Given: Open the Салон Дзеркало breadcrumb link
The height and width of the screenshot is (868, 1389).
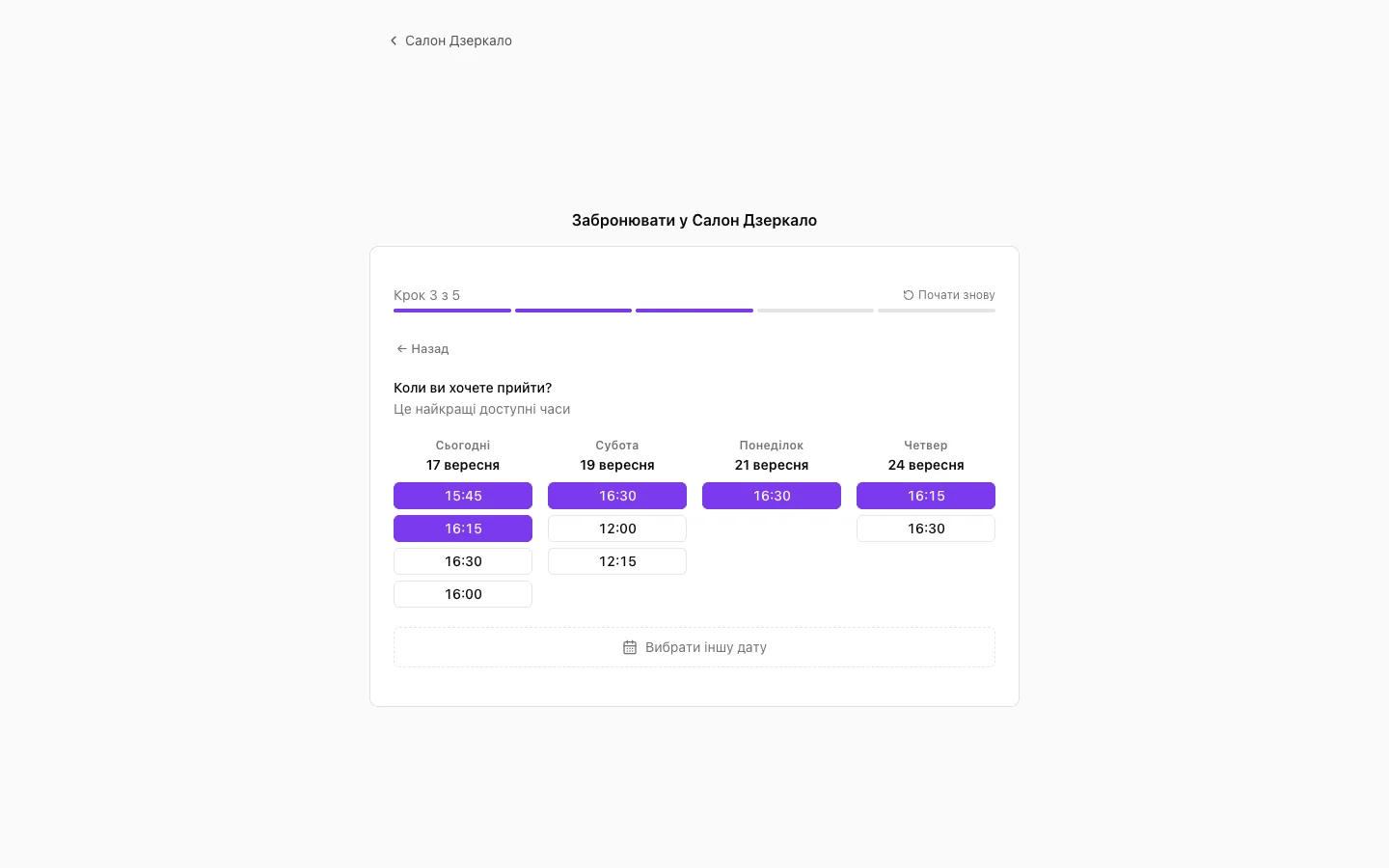Looking at the screenshot, I should coord(458,41).
